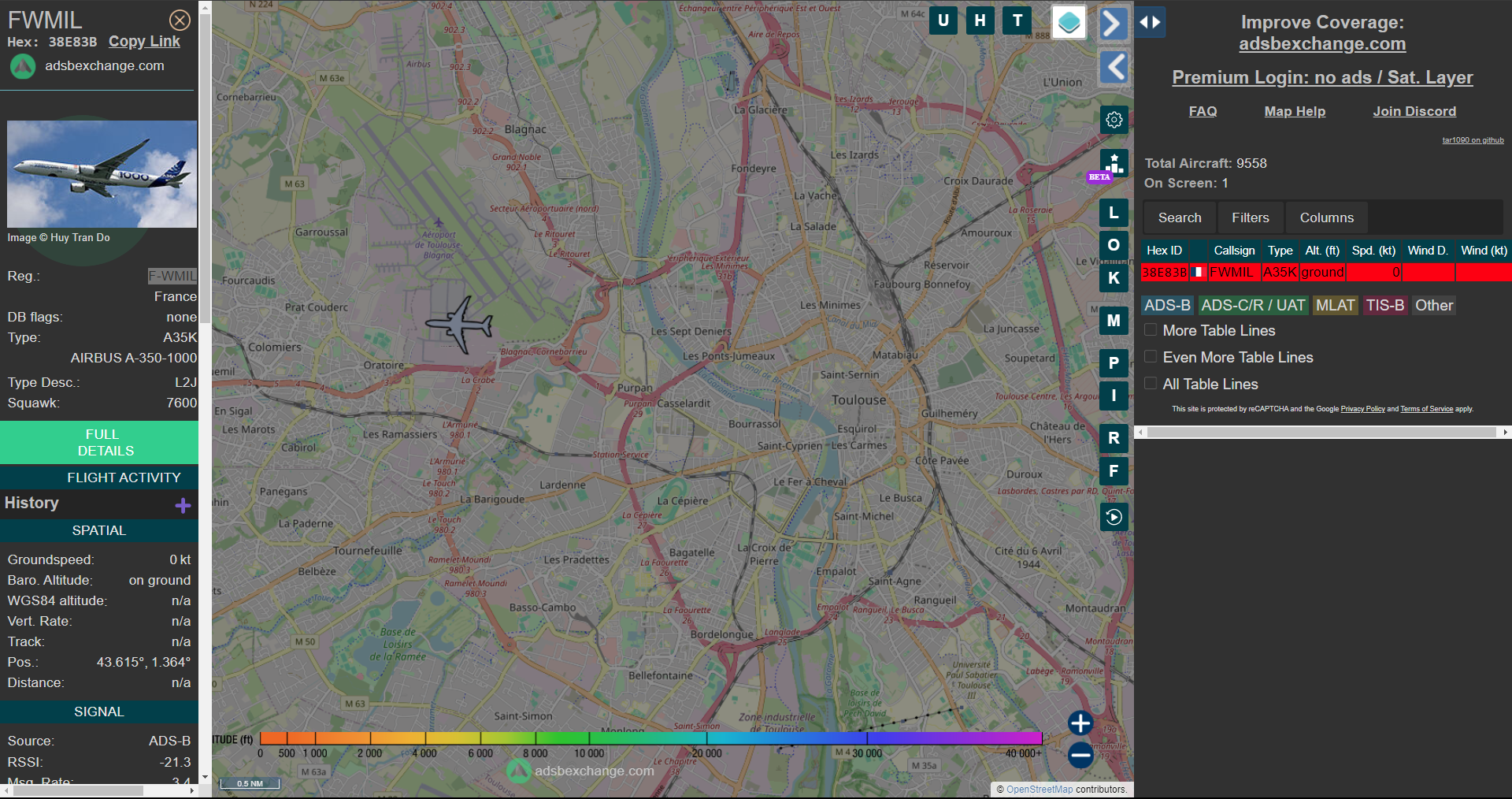1512x799 pixels.
Task: Open the FAQ link
Action: [x=1203, y=111]
